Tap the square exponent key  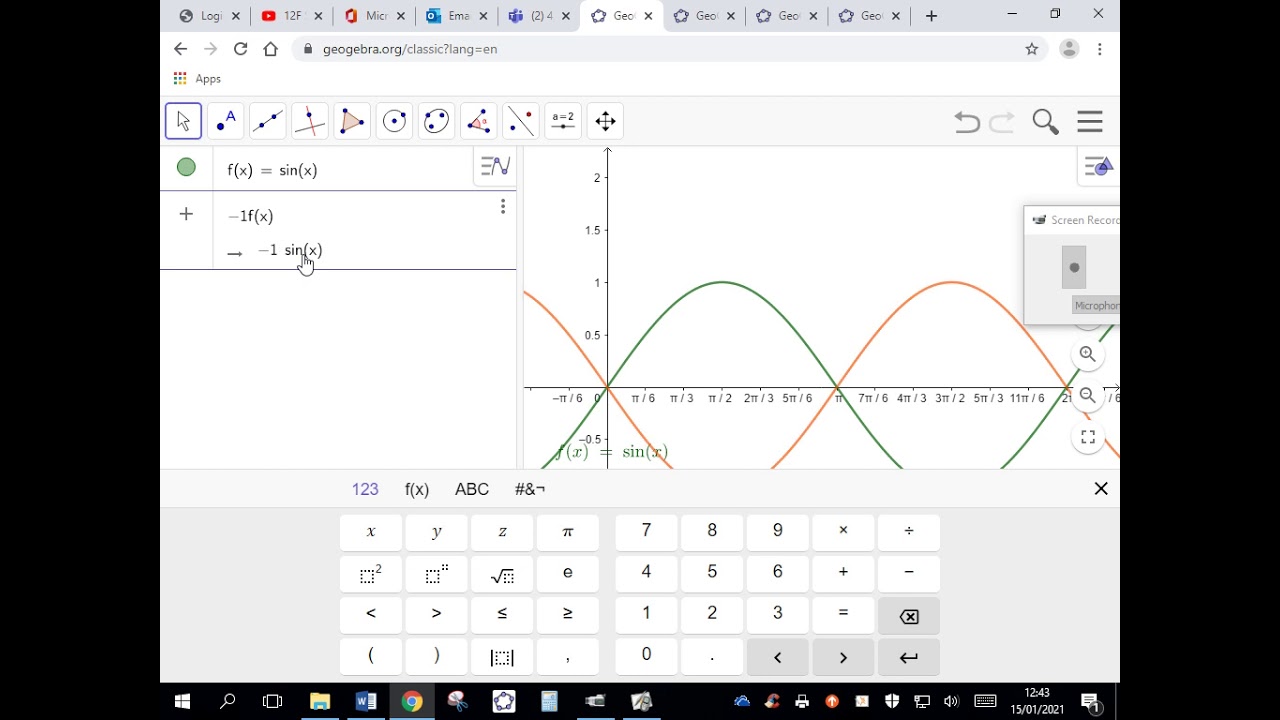point(371,574)
